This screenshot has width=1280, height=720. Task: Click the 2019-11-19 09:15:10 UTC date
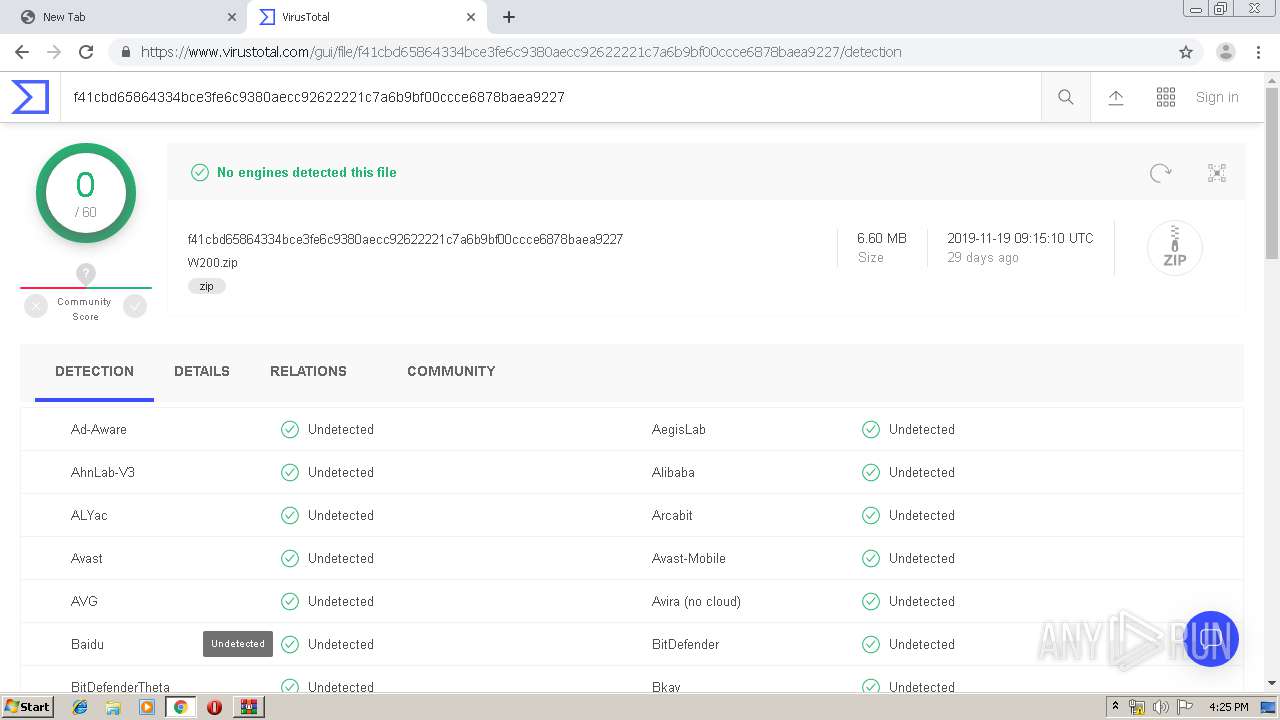coord(1020,238)
